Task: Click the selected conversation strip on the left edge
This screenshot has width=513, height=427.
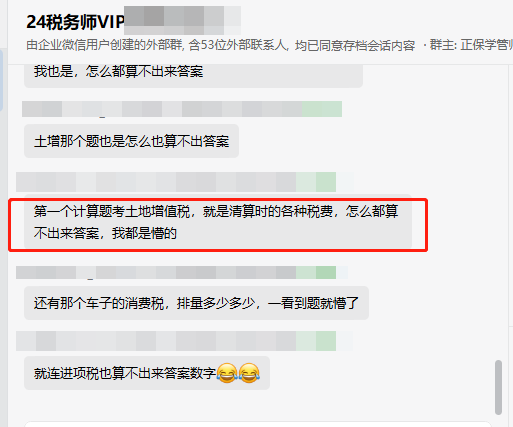Action: pos(2,80)
